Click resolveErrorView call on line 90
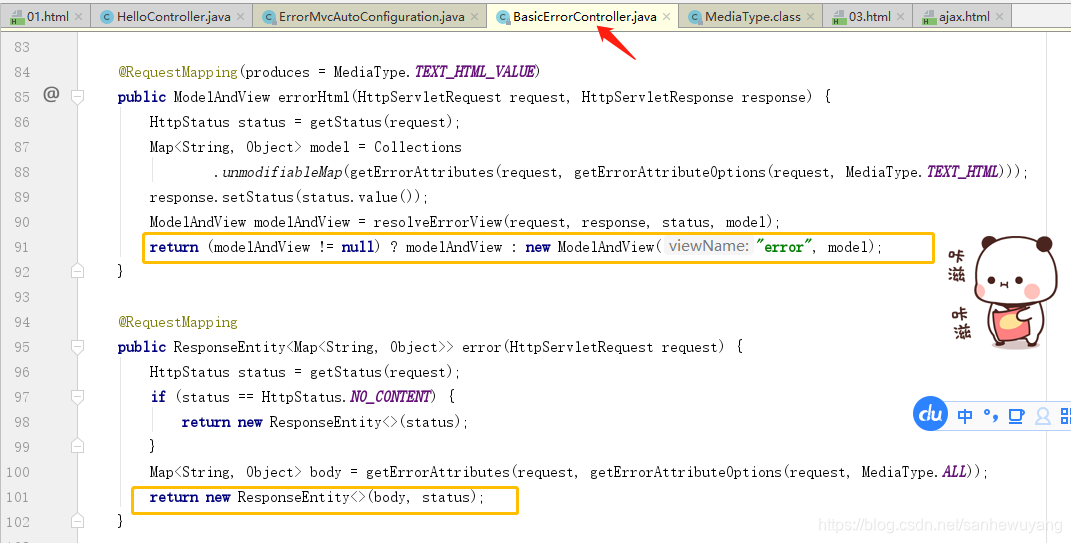Viewport: 1071px width, 543px height. [438, 222]
